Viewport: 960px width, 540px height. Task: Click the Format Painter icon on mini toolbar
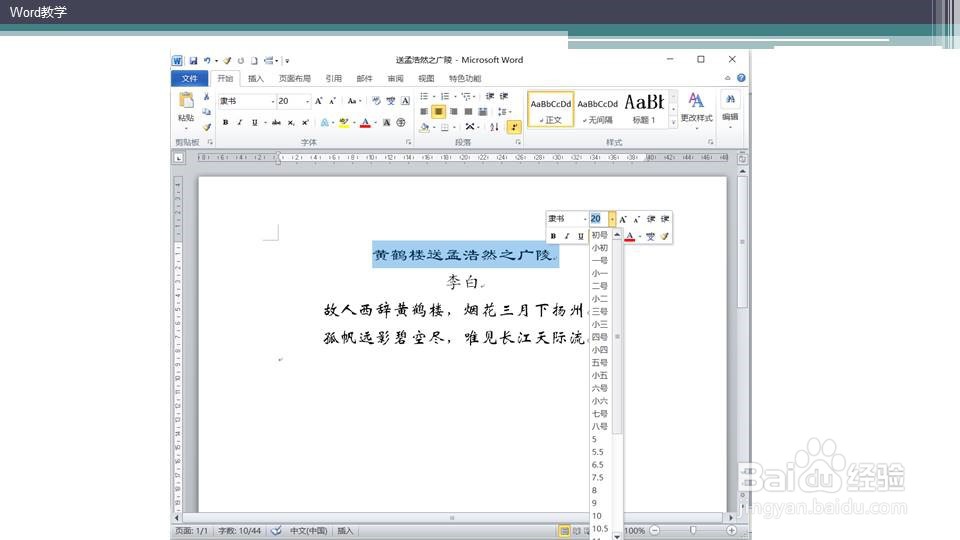coord(665,236)
